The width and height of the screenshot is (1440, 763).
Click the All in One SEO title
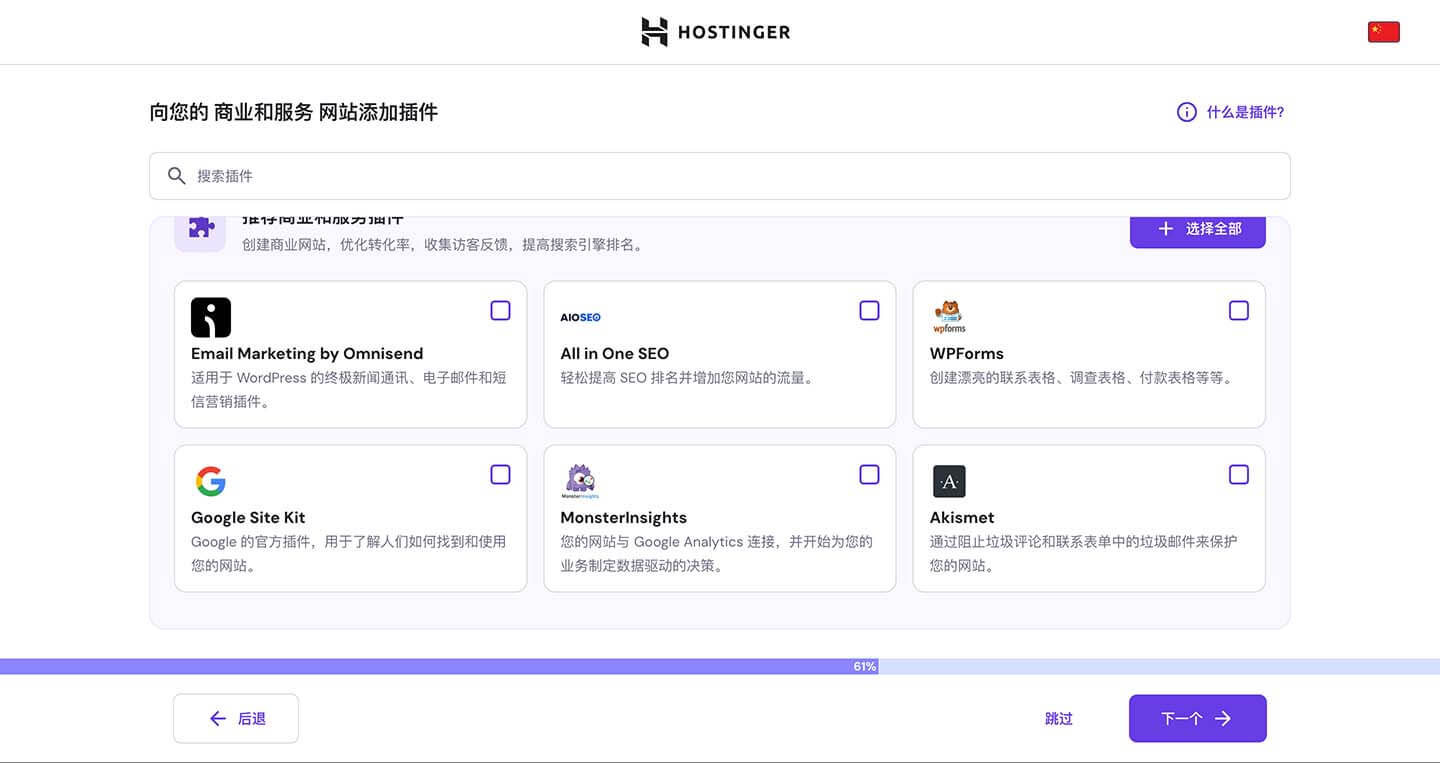point(615,353)
